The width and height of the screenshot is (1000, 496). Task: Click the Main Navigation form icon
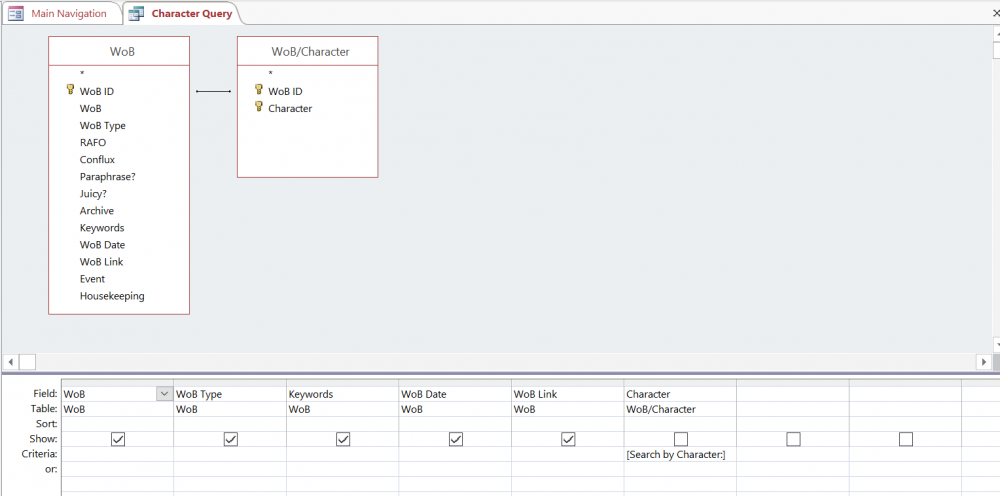pos(16,13)
